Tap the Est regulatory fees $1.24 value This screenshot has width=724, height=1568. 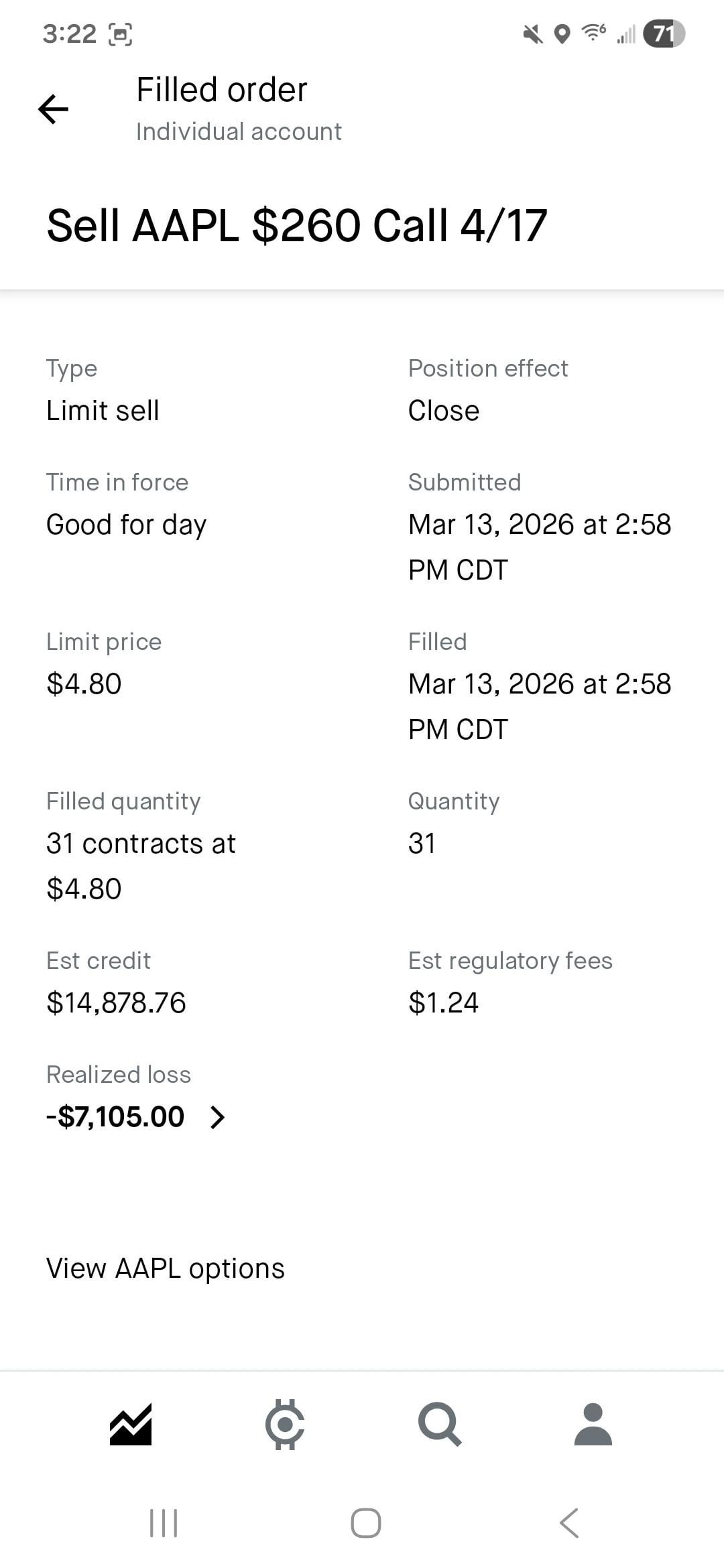443,1003
